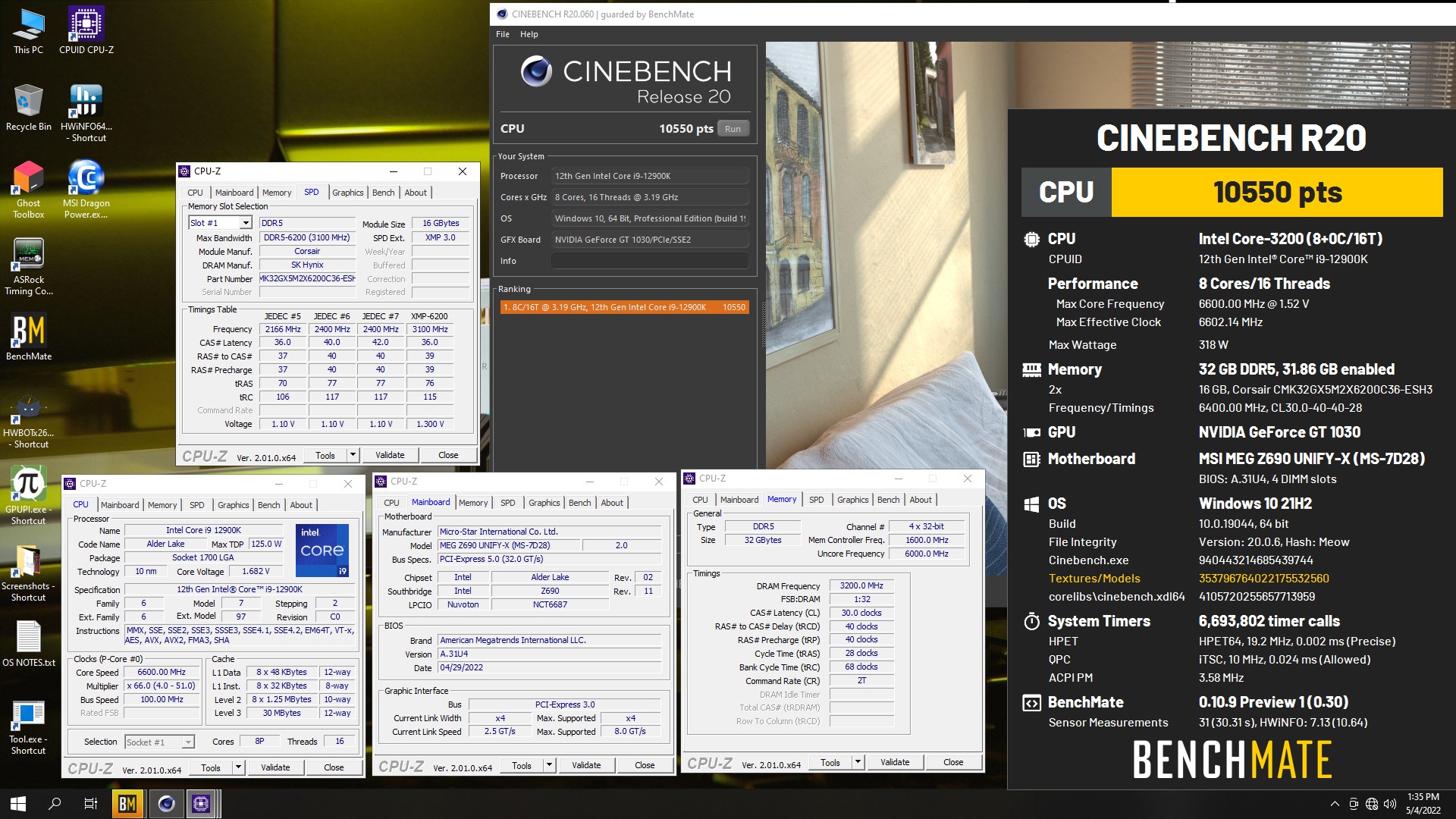This screenshot has width=1456, height=819.
Task: Run the Cinebench CPU test
Action: click(x=733, y=129)
